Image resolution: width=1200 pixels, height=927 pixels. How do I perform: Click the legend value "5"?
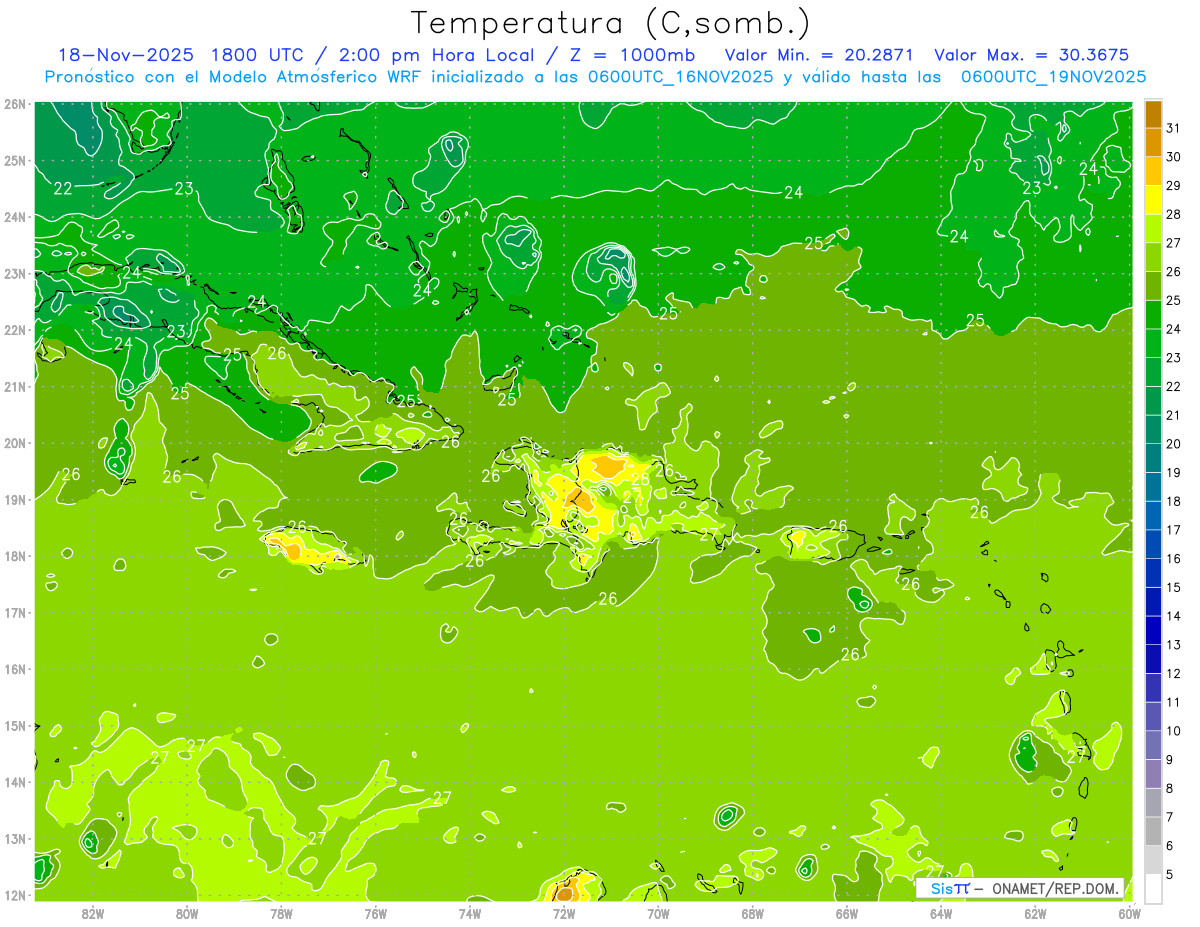1170,874
